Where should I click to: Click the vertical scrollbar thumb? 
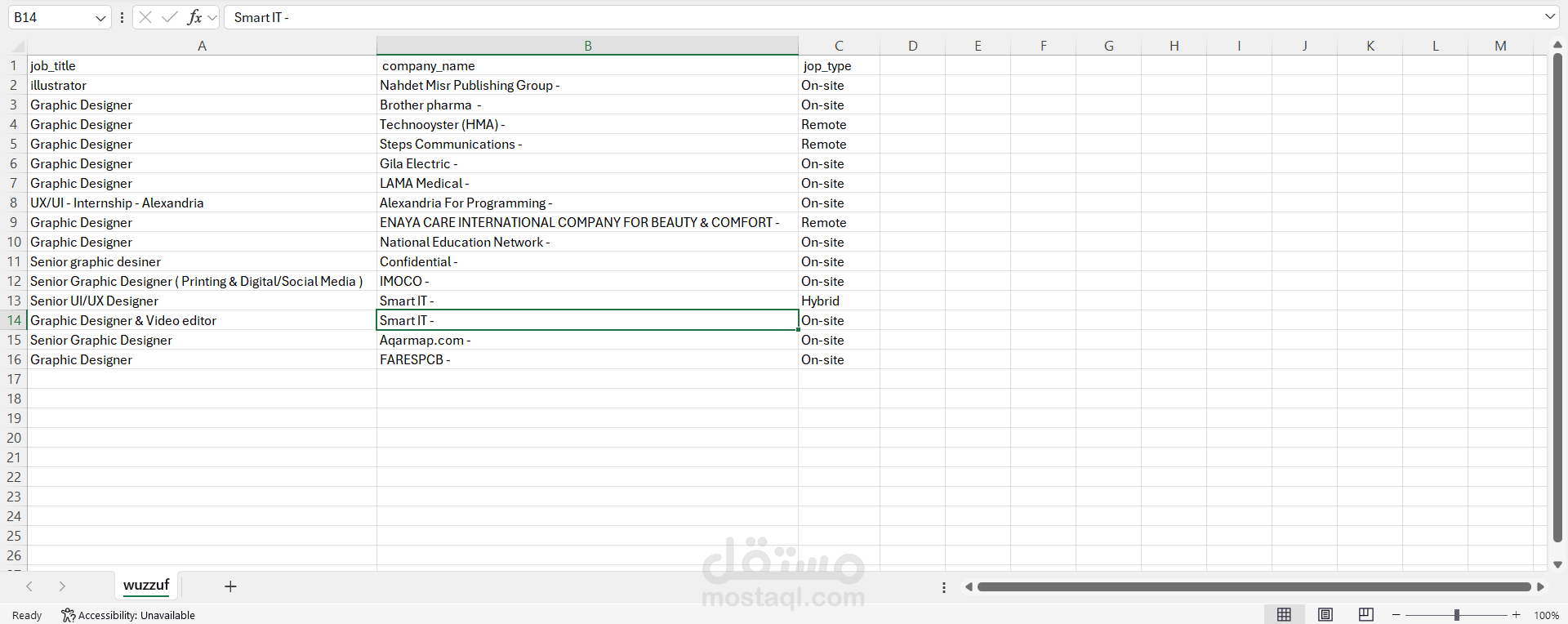pos(1557,298)
